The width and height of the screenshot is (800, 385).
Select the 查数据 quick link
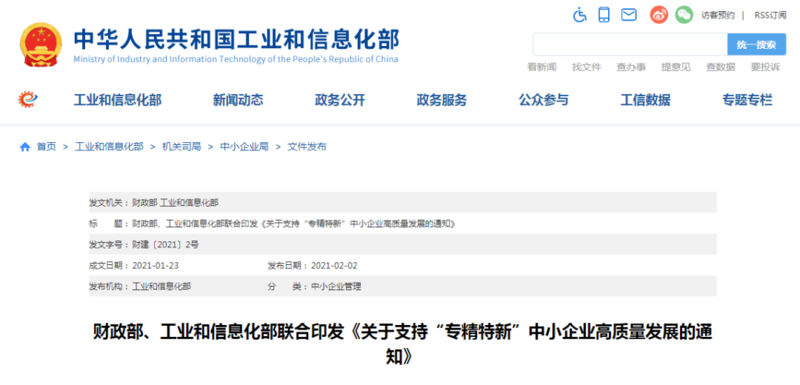720,67
